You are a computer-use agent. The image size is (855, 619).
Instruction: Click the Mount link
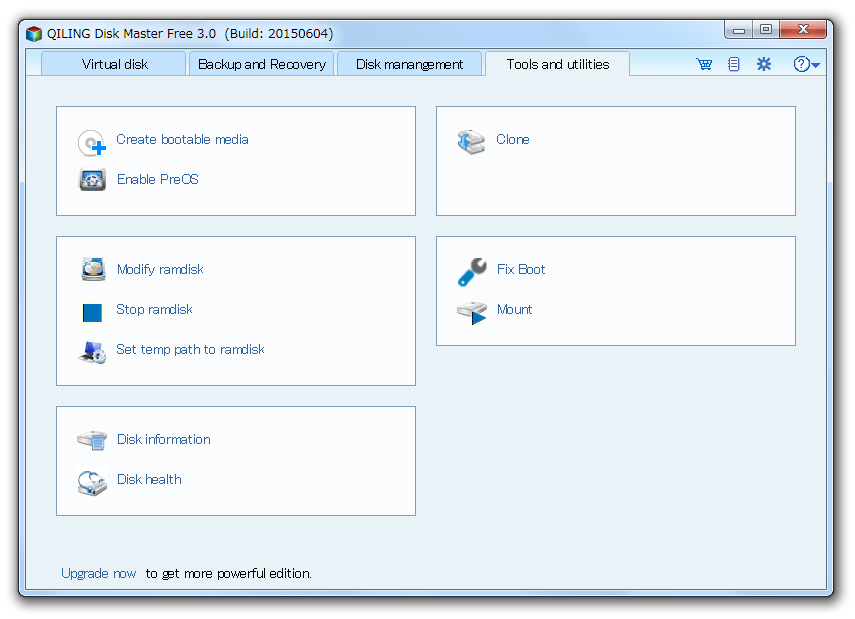pos(514,309)
